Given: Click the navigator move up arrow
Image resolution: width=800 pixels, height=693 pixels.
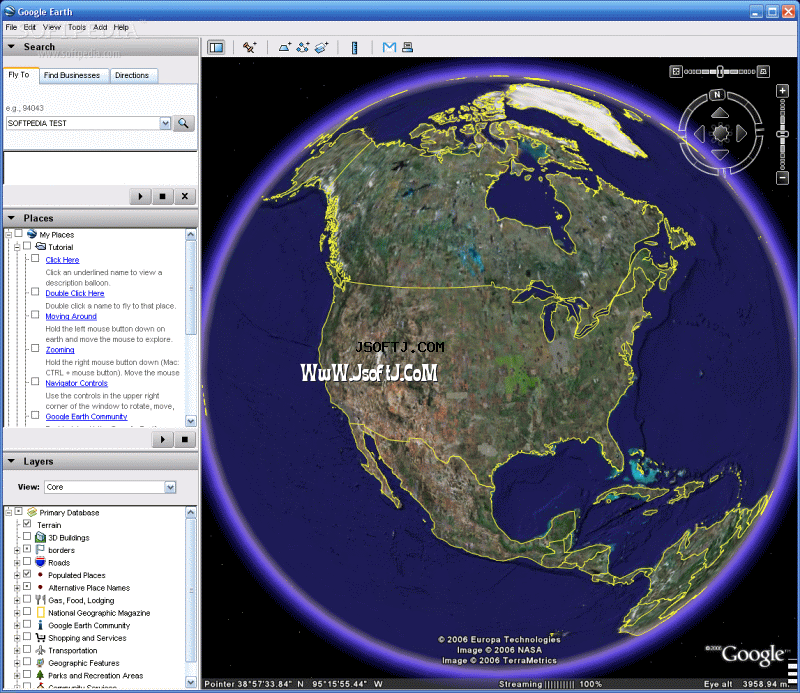Looking at the screenshot, I should [x=720, y=113].
